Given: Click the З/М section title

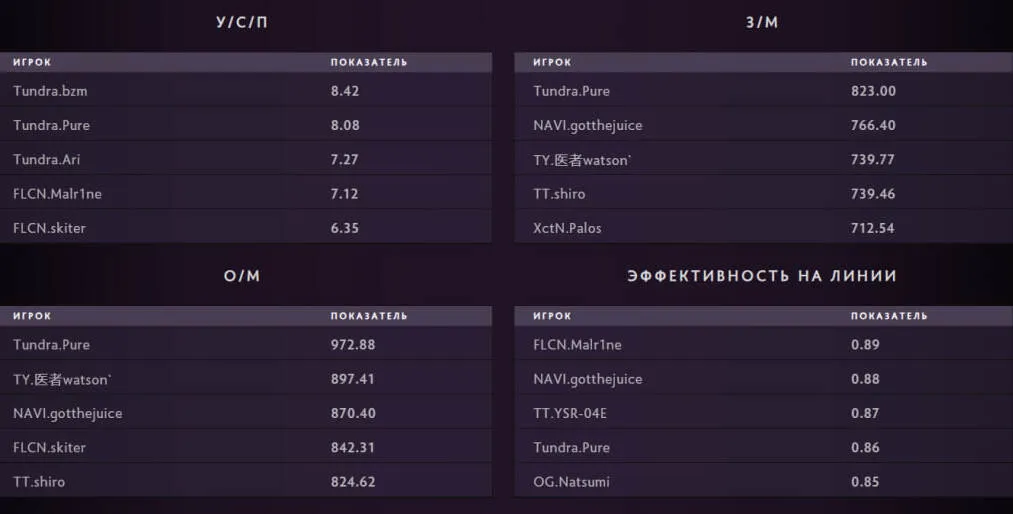Looking at the screenshot, I should click(762, 22).
